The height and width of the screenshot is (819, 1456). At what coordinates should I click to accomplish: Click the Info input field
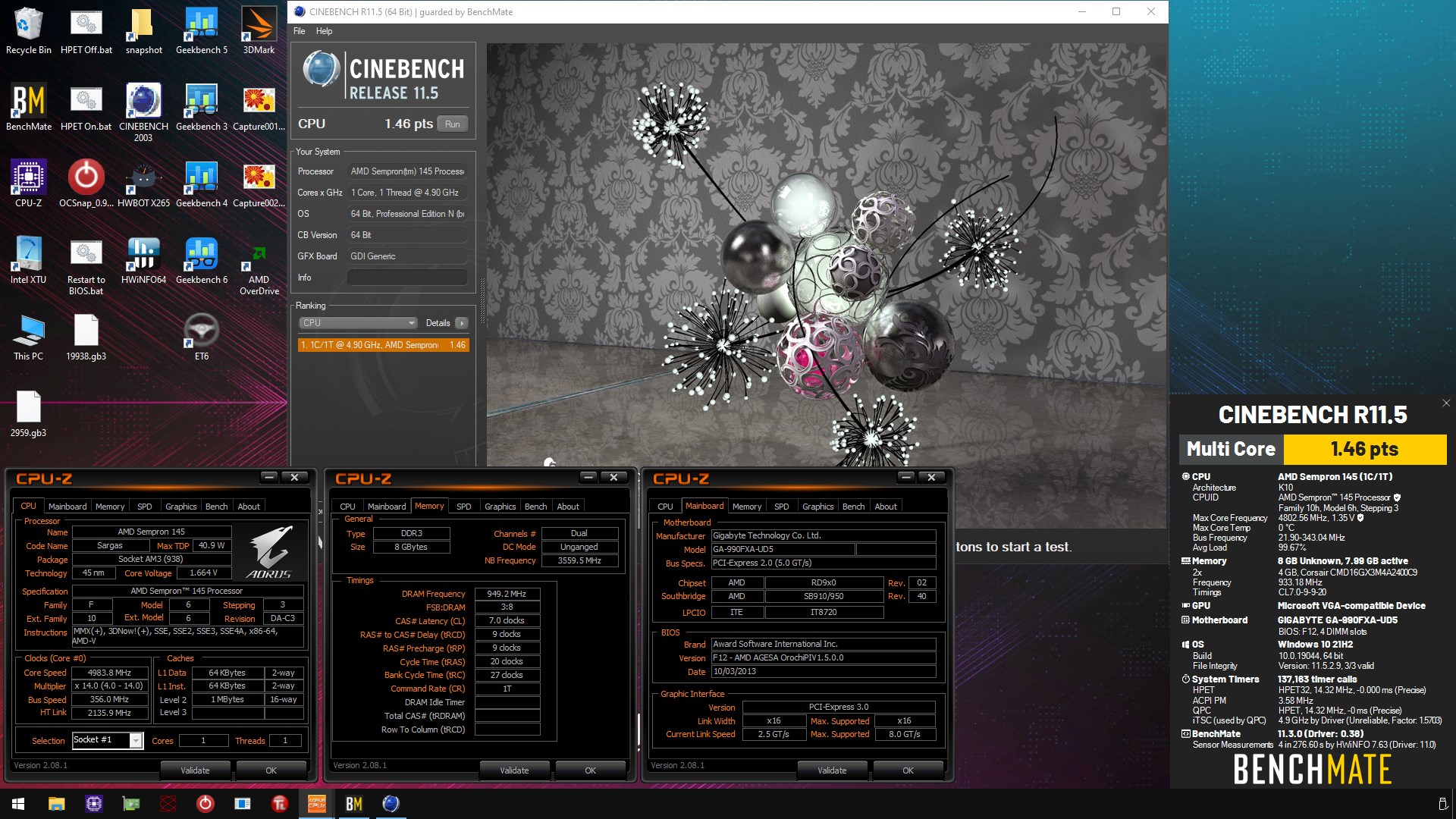pos(407,278)
